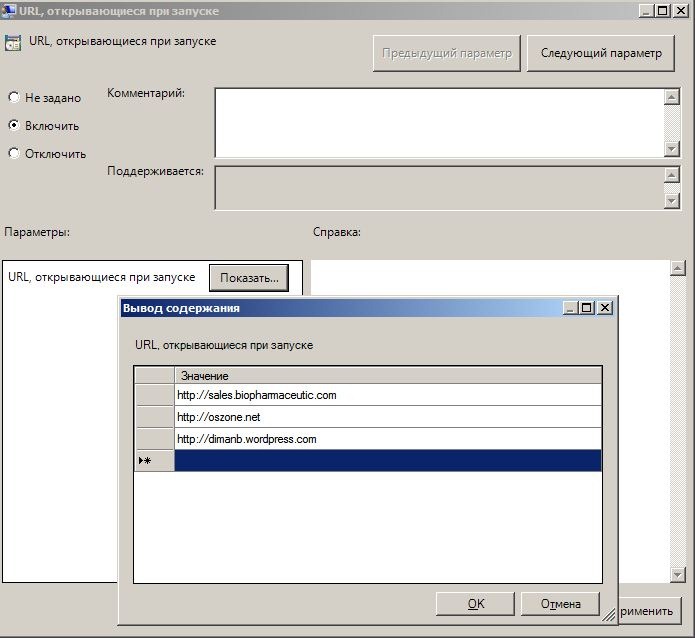Click the "Поддерживается" box scroll-up arrow
This screenshot has height=638, width=695.
[672, 175]
